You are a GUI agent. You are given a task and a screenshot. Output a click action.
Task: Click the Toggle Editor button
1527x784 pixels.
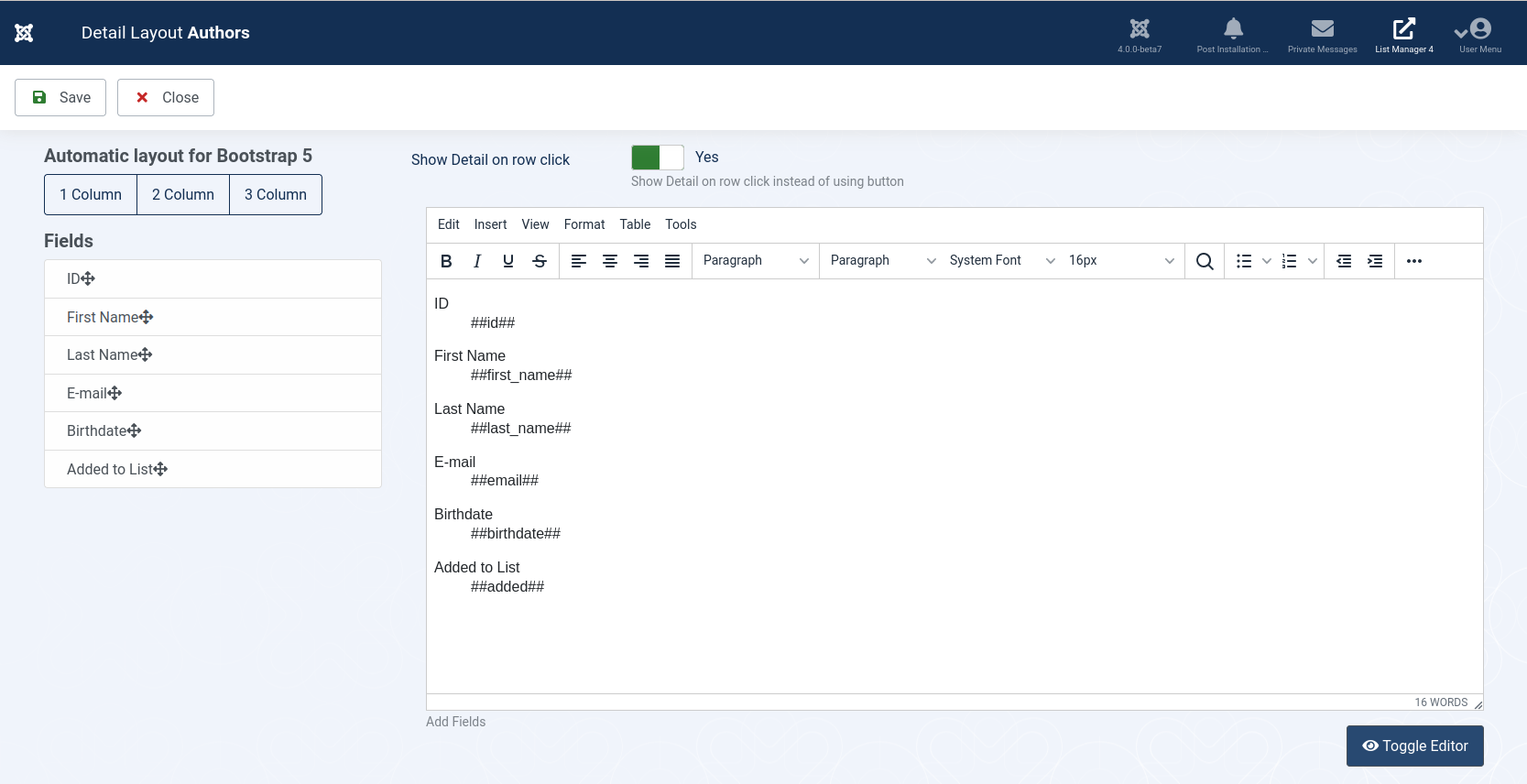pyautogui.click(x=1415, y=746)
